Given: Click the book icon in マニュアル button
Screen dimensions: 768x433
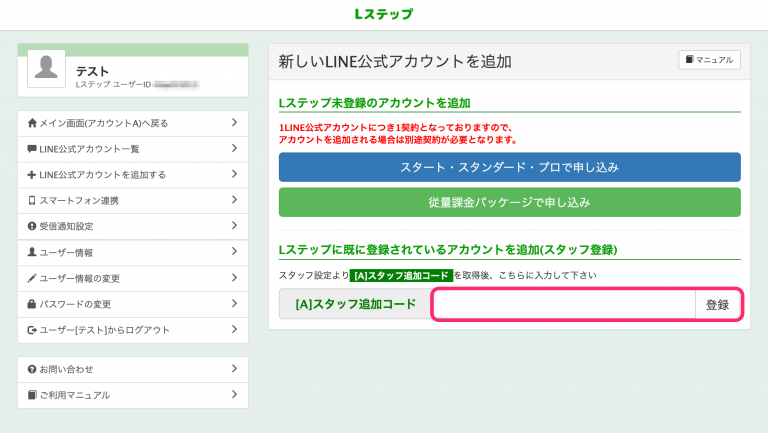Looking at the screenshot, I should [690, 59].
